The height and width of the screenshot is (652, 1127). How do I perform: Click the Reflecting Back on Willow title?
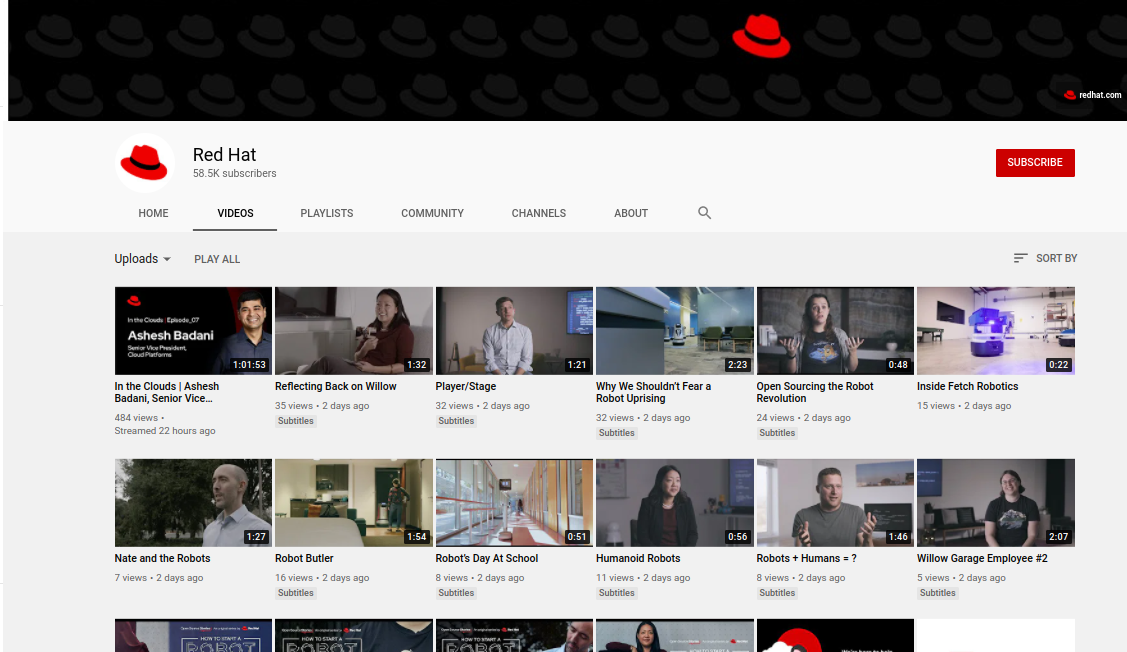[336, 386]
